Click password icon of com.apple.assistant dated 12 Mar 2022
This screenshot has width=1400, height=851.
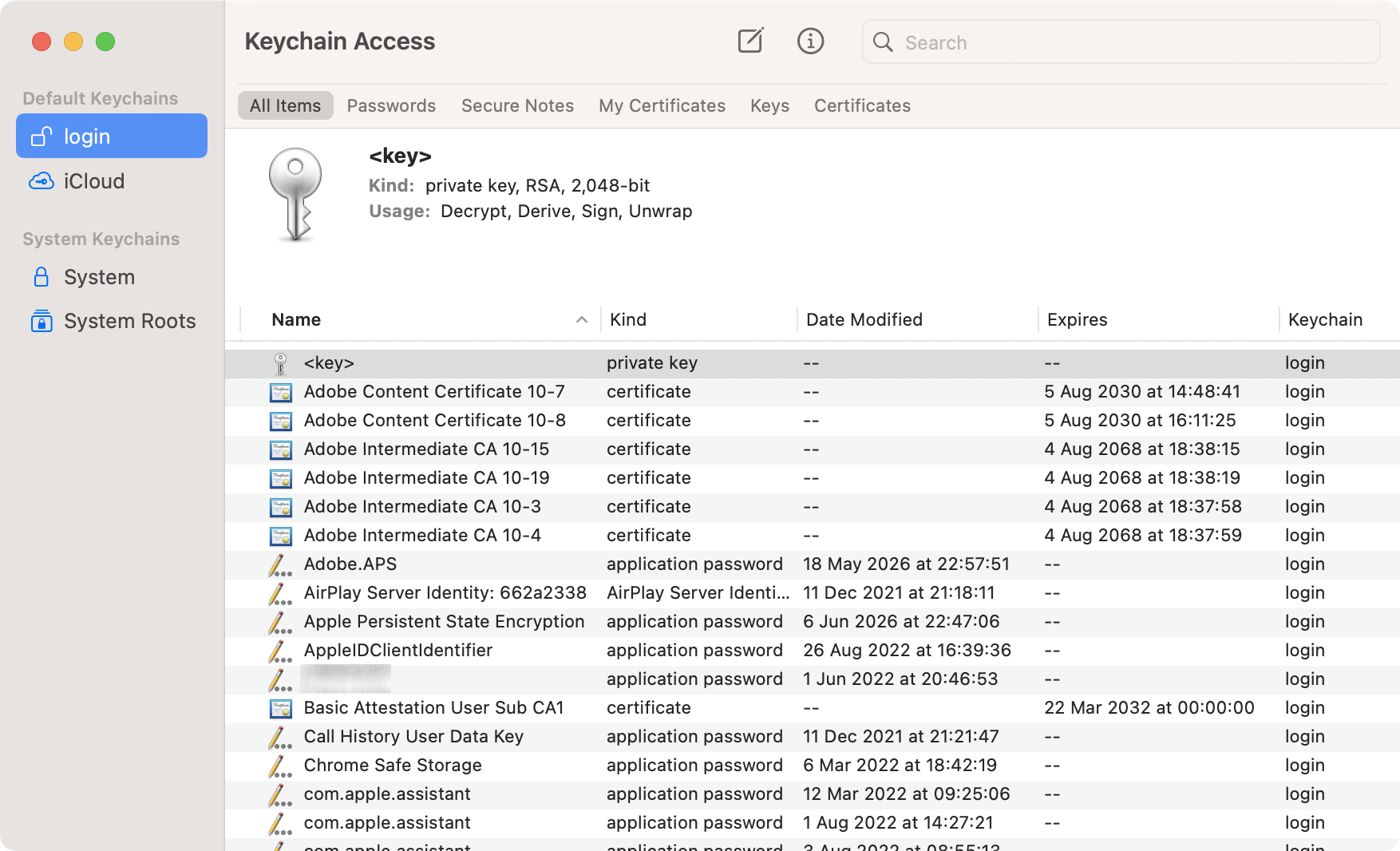pyautogui.click(x=280, y=794)
